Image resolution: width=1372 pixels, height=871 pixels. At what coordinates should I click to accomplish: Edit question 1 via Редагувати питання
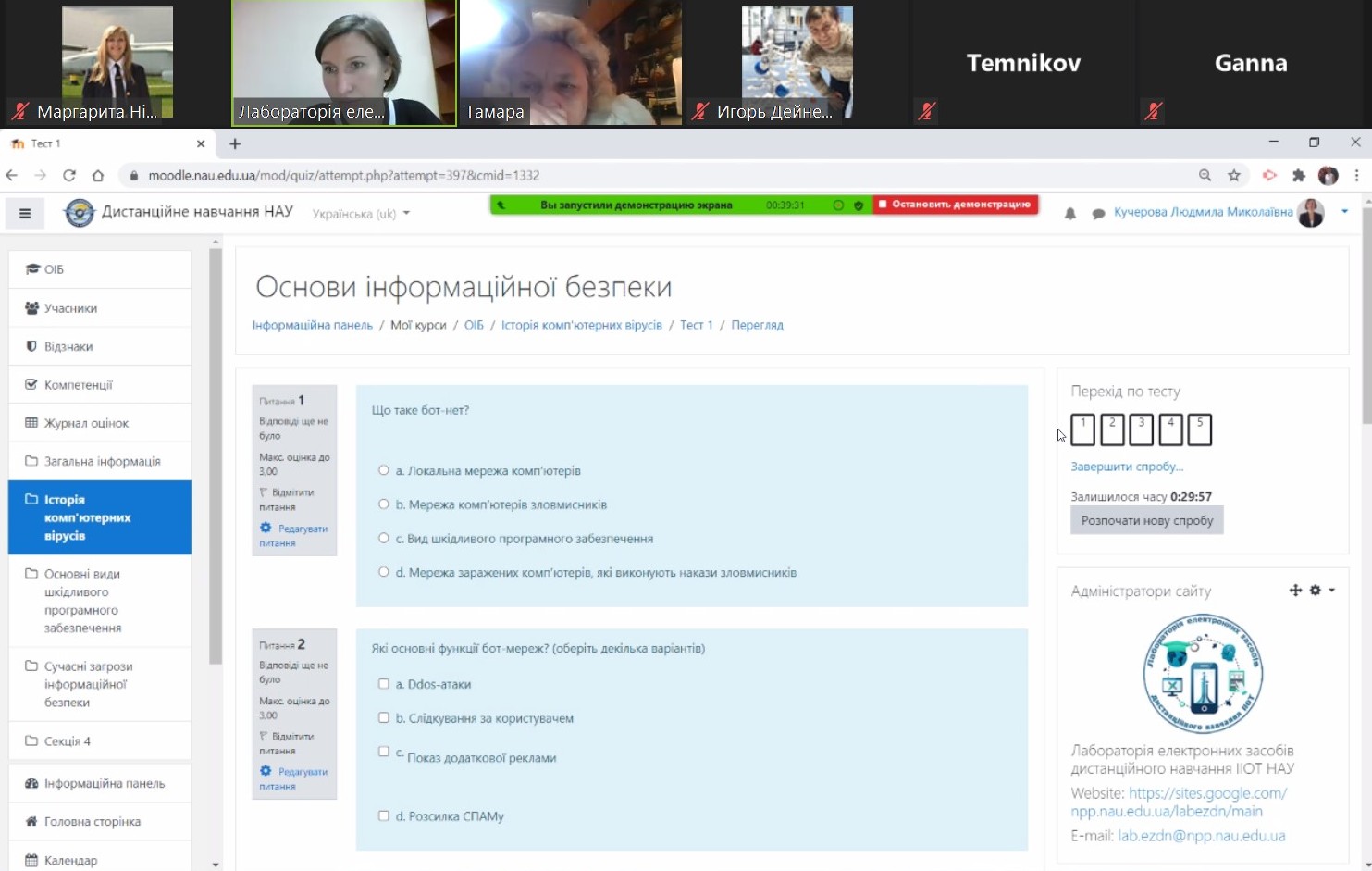[294, 535]
